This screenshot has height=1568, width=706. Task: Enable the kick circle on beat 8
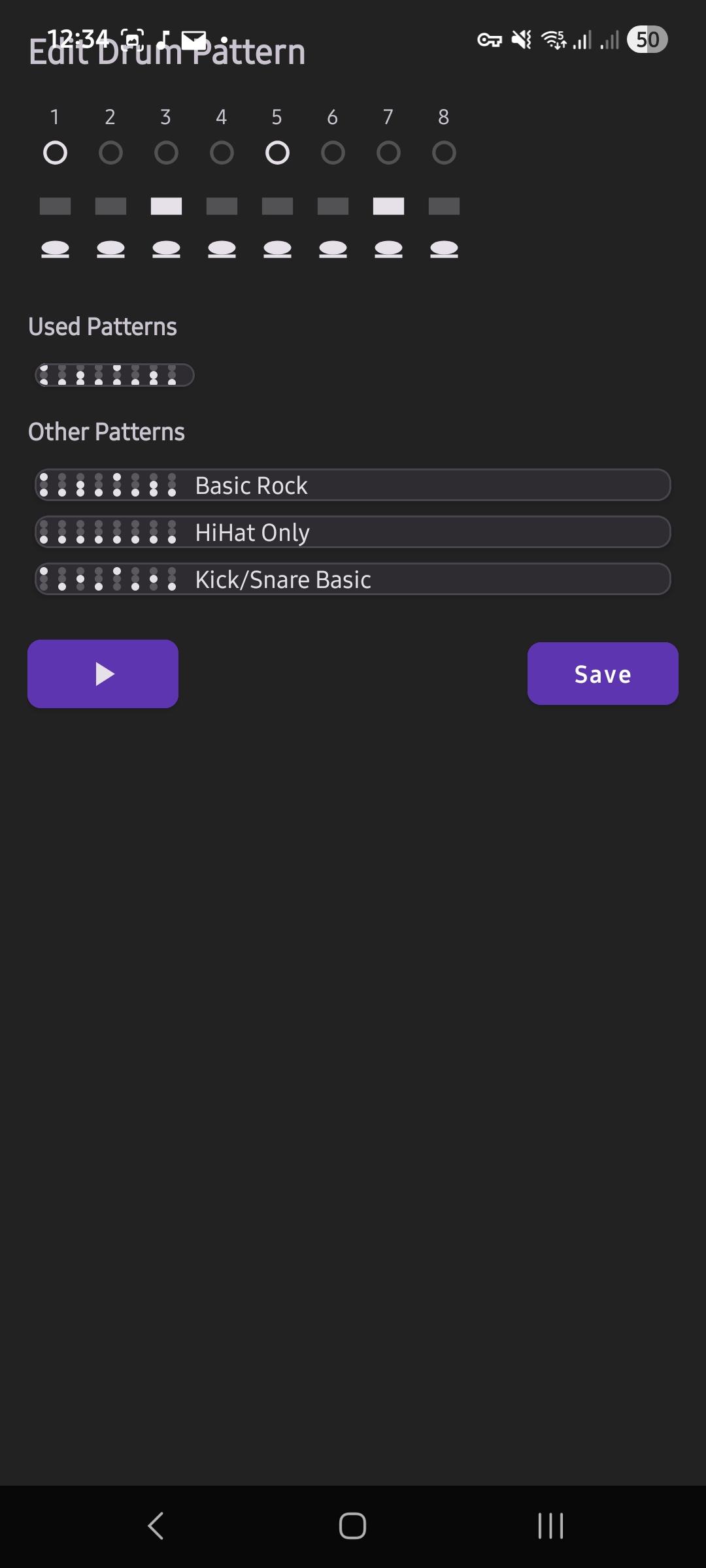pos(444,153)
